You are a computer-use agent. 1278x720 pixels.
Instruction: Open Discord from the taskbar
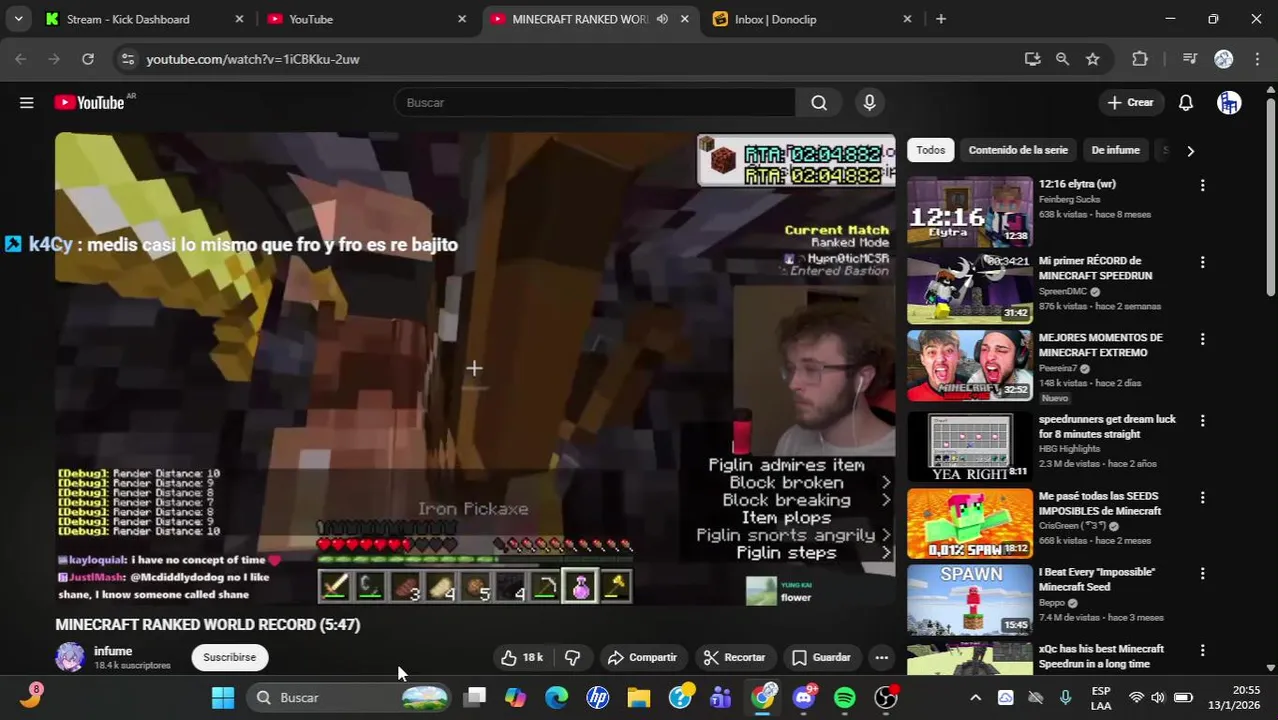click(x=804, y=697)
